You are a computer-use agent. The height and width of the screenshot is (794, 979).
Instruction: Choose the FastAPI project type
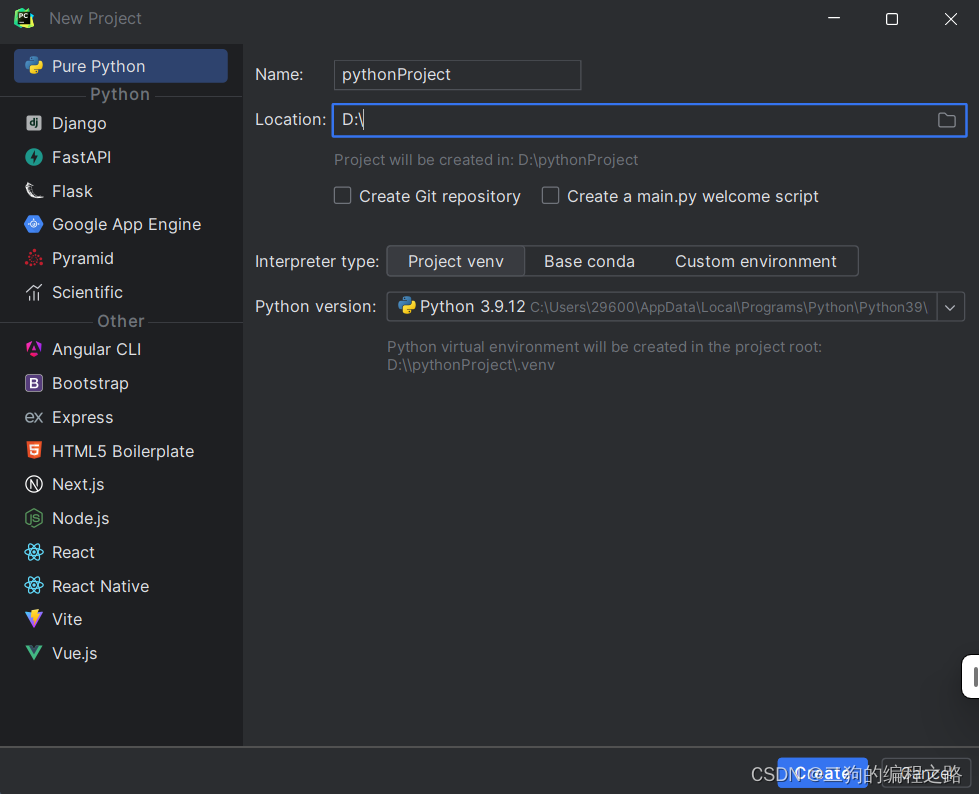coord(121,157)
